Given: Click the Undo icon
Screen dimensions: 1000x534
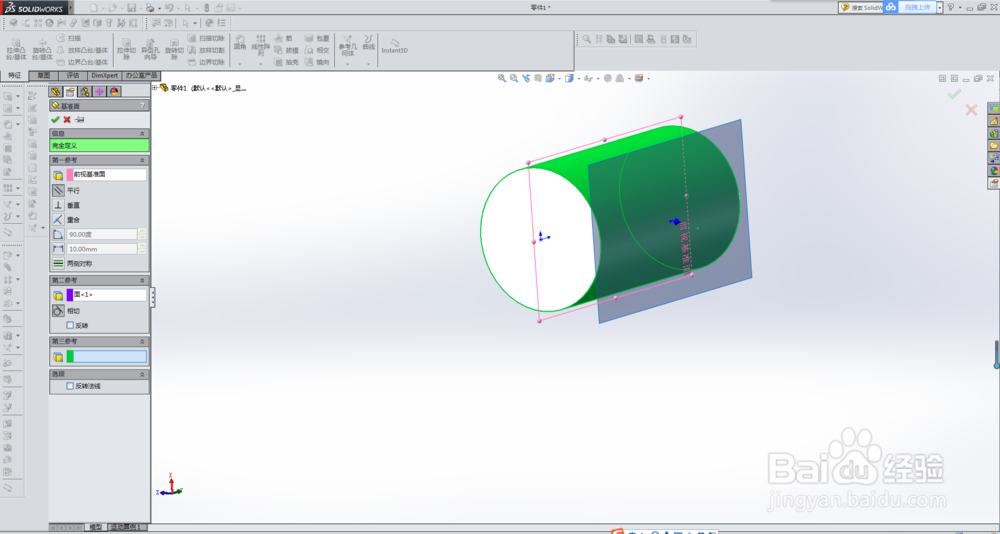Looking at the screenshot, I should pos(168,8).
